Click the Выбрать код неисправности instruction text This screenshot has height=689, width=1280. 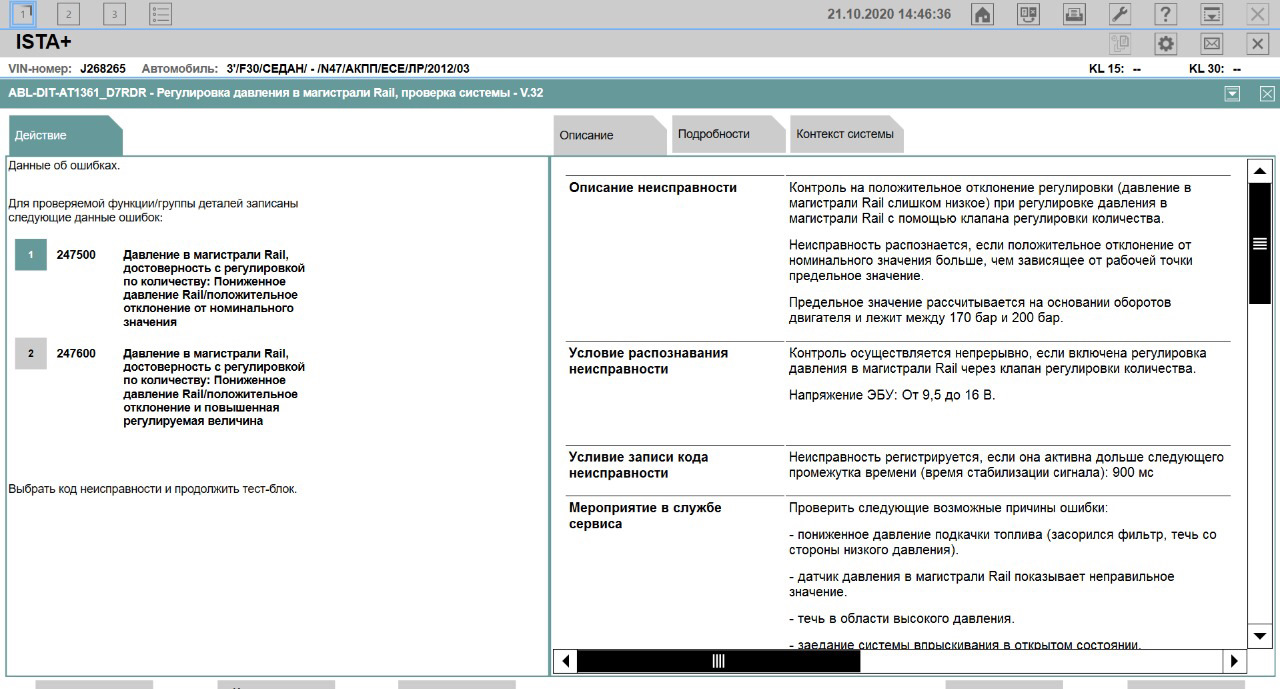(152, 489)
